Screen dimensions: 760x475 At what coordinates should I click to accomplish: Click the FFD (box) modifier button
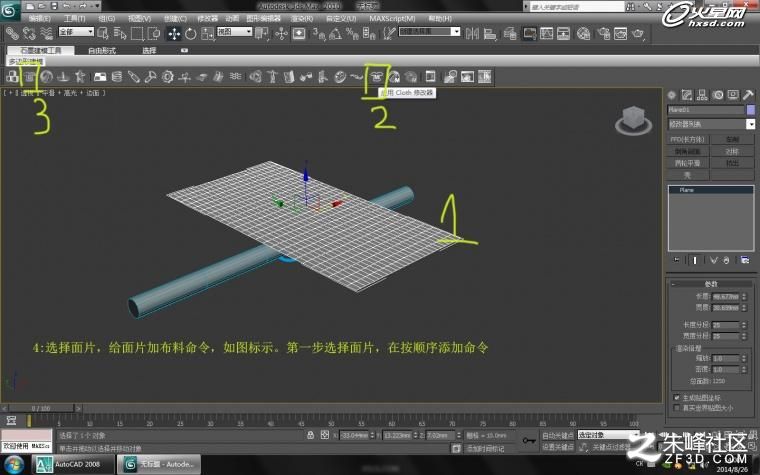pyautogui.click(x=688, y=140)
